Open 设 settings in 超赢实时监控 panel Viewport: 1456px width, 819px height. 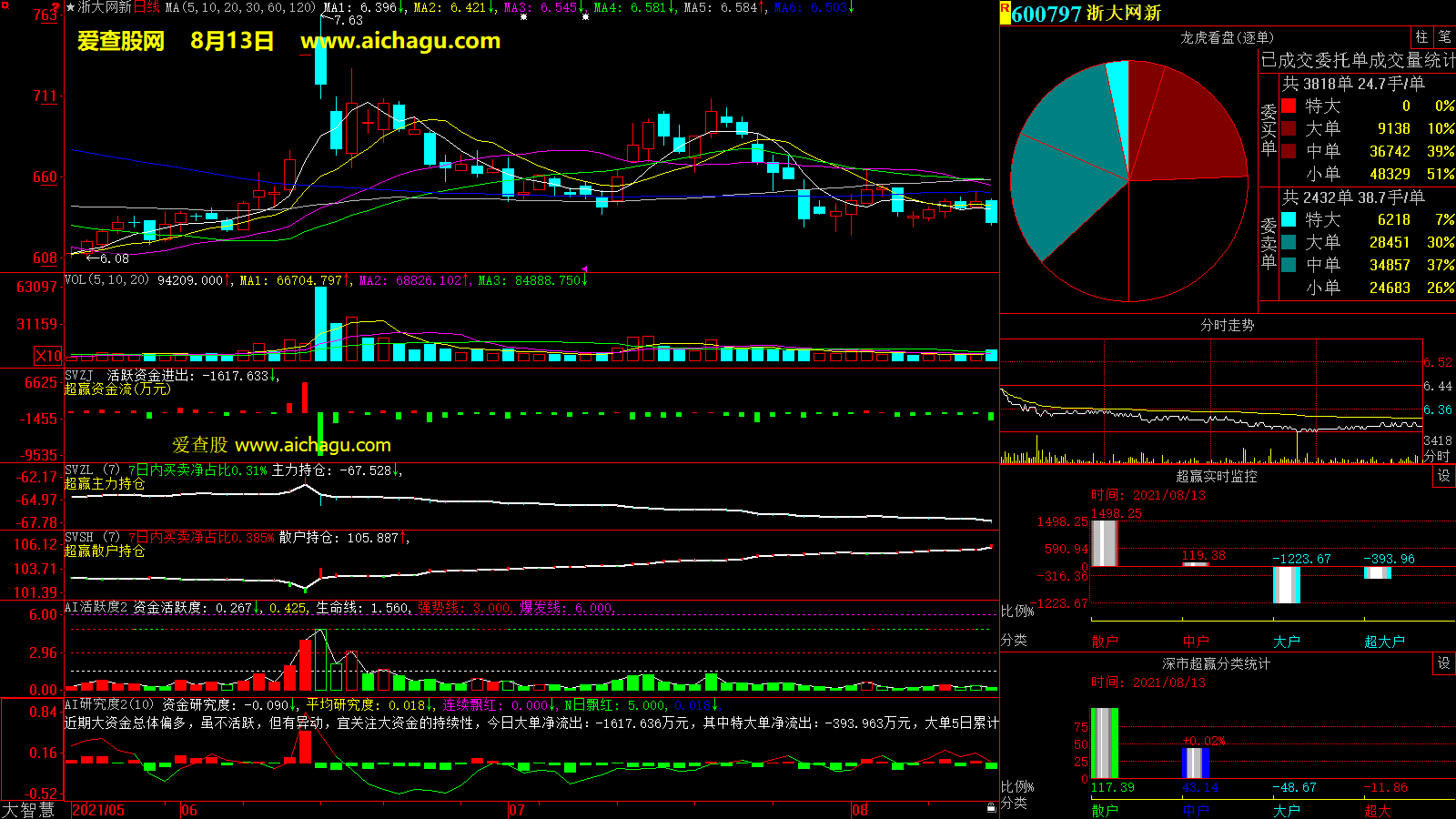pyautogui.click(x=1443, y=476)
